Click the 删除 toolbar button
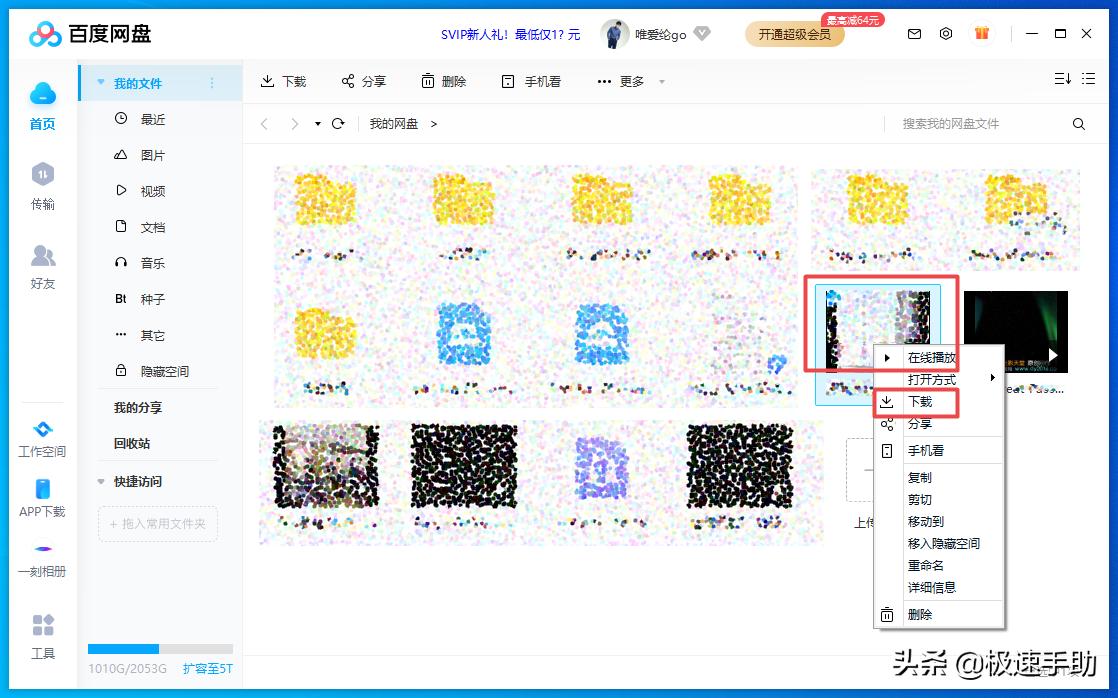This screenshot has height=698, width=1118. pos(443,81)
